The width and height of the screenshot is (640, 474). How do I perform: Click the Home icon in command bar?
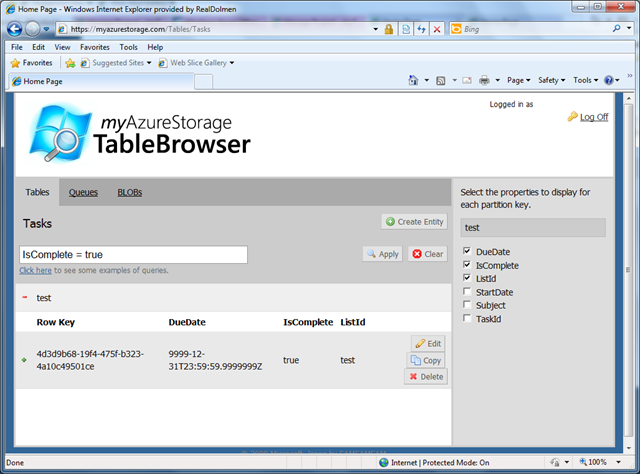(x=413, y=80)
